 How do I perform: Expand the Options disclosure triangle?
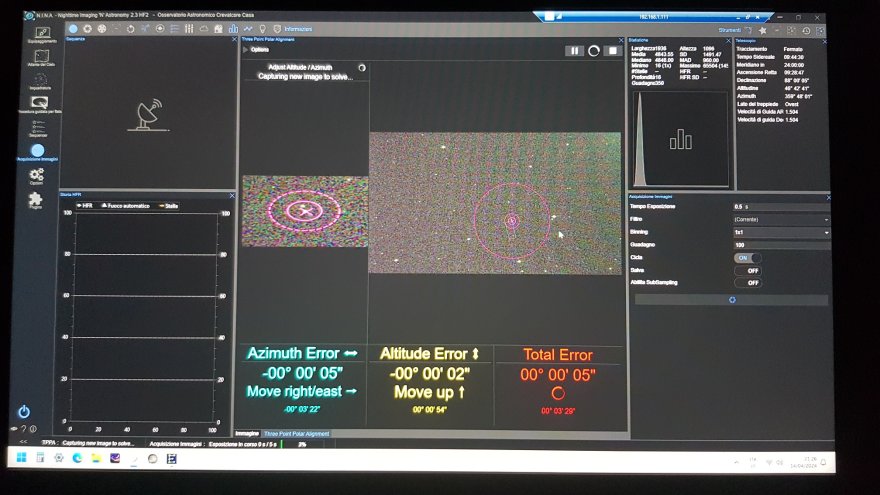coord(246,49)
